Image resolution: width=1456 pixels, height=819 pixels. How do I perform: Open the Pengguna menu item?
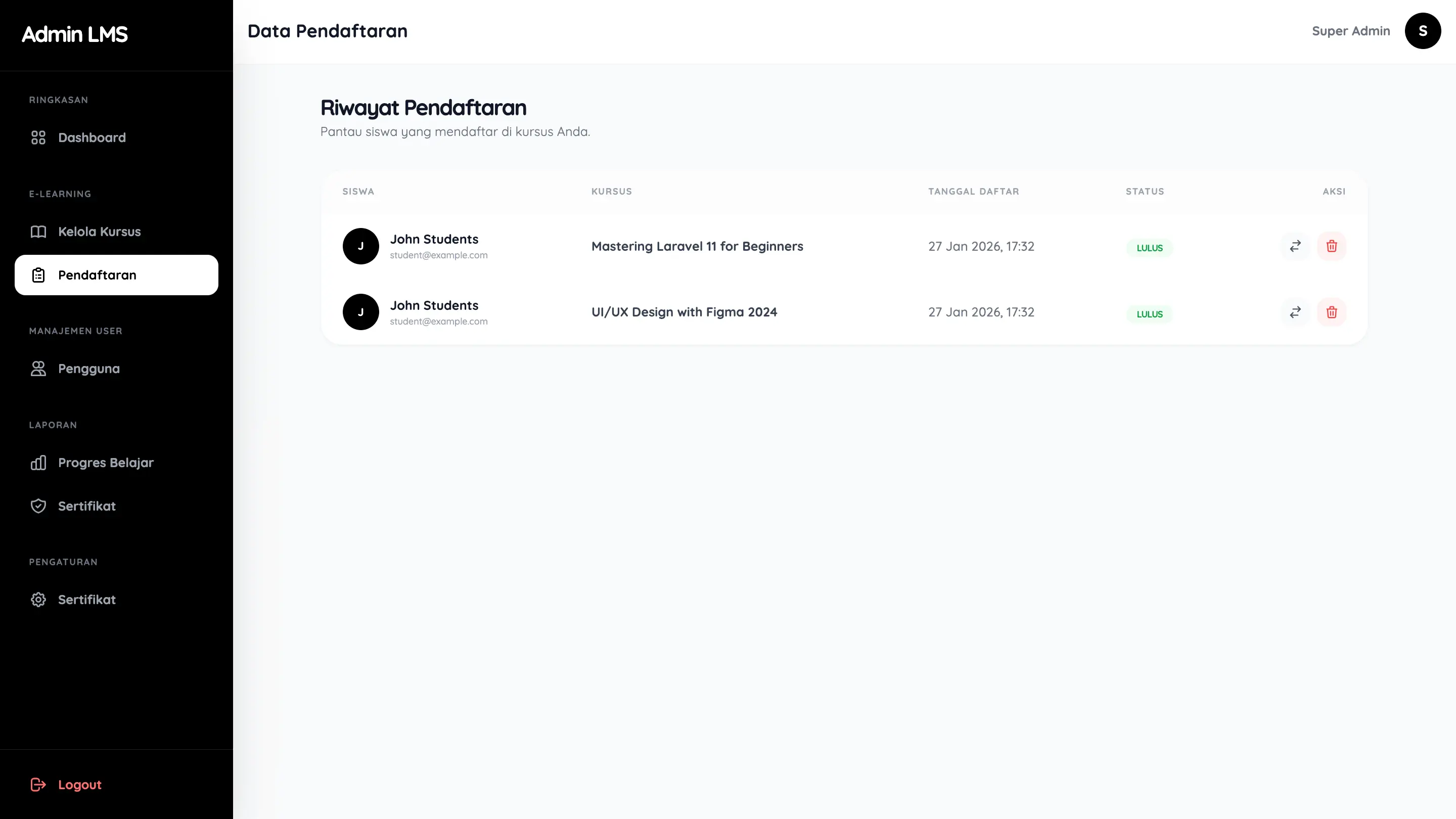89,369
